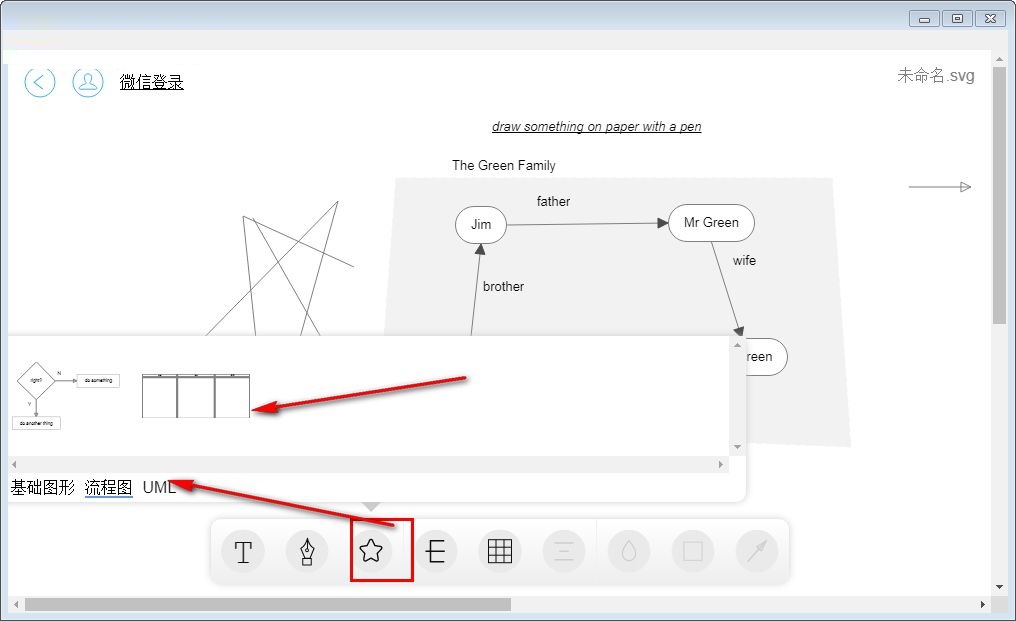Open the 微信登录 login link
The image size is (1016, 621).
pos(152,82)
